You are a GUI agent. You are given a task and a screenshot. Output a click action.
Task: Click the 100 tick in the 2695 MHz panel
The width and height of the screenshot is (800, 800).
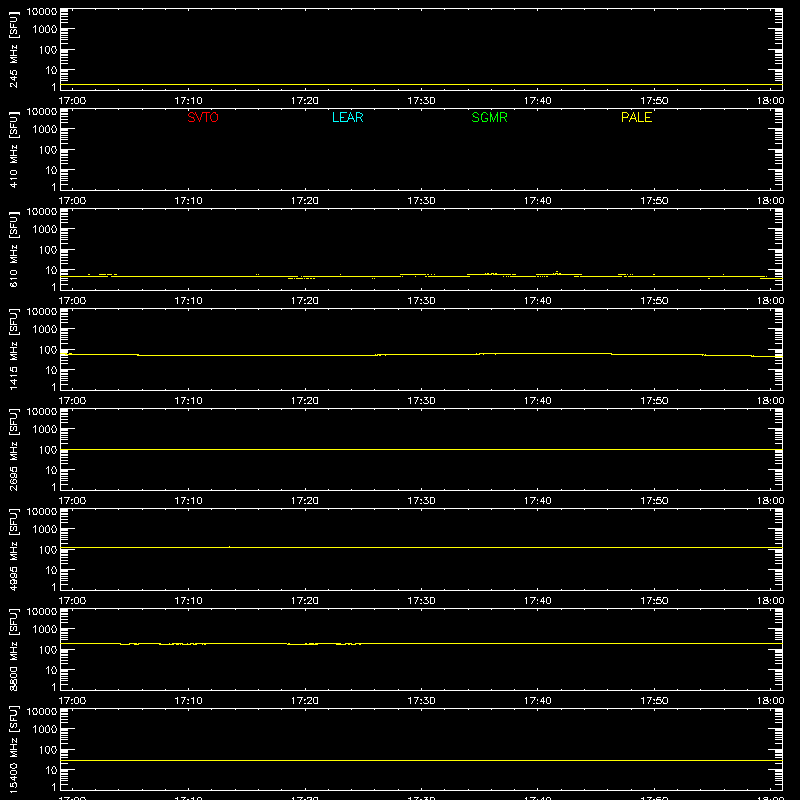coord(48,449)
